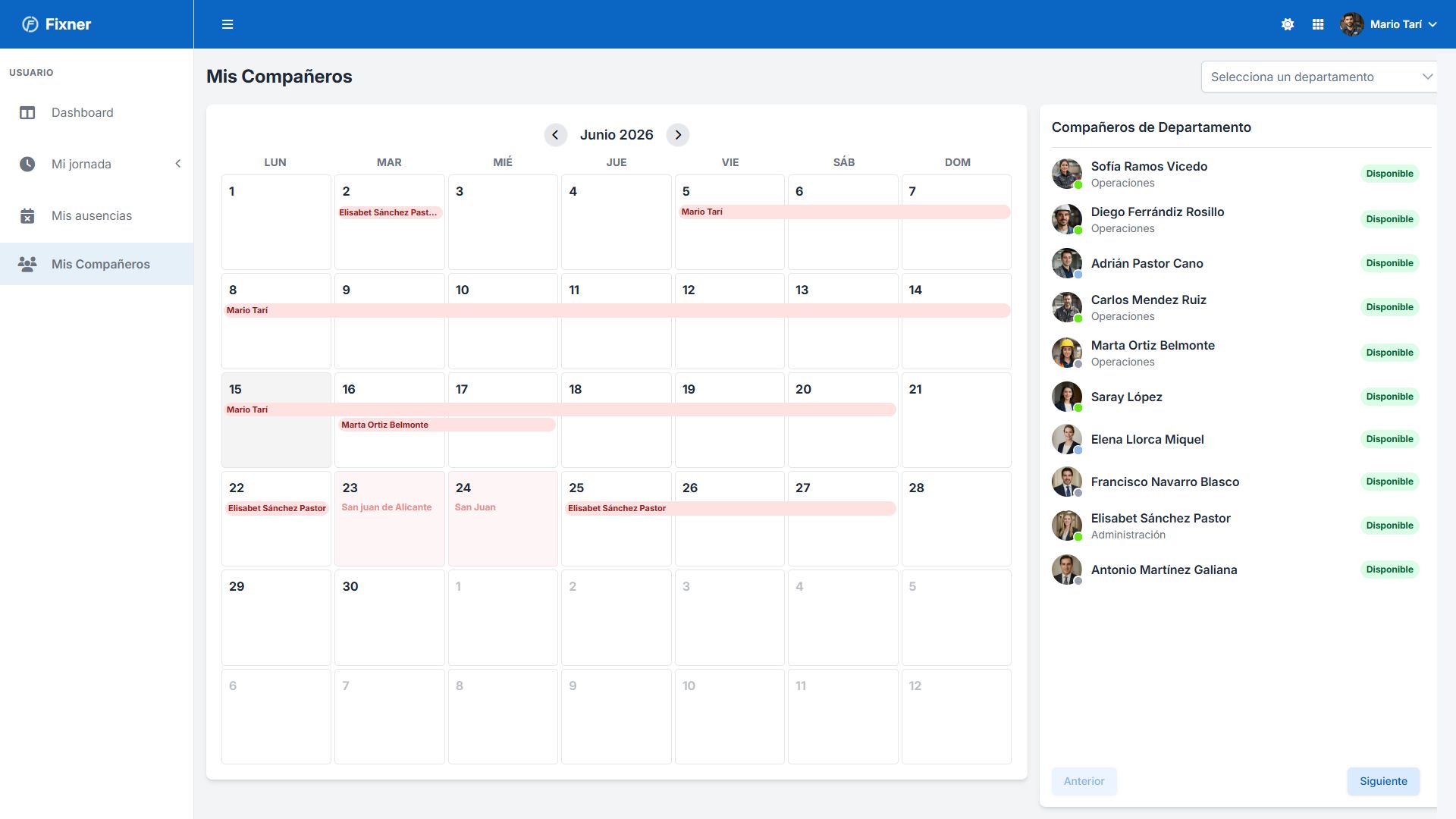Go to previous month in calendar

point(555,135)
